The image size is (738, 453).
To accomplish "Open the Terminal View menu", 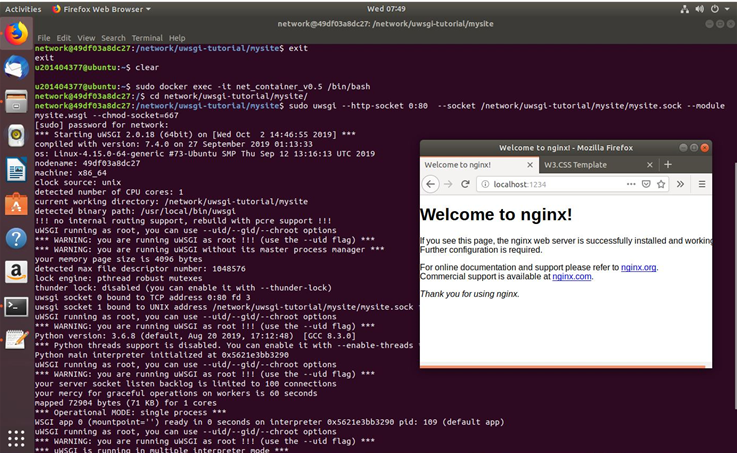I will click(x=86, y=38).
